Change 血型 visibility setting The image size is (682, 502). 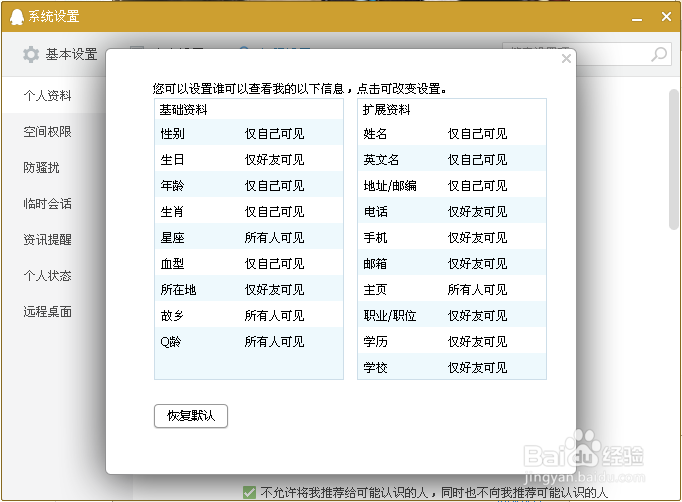coord(274,264)
